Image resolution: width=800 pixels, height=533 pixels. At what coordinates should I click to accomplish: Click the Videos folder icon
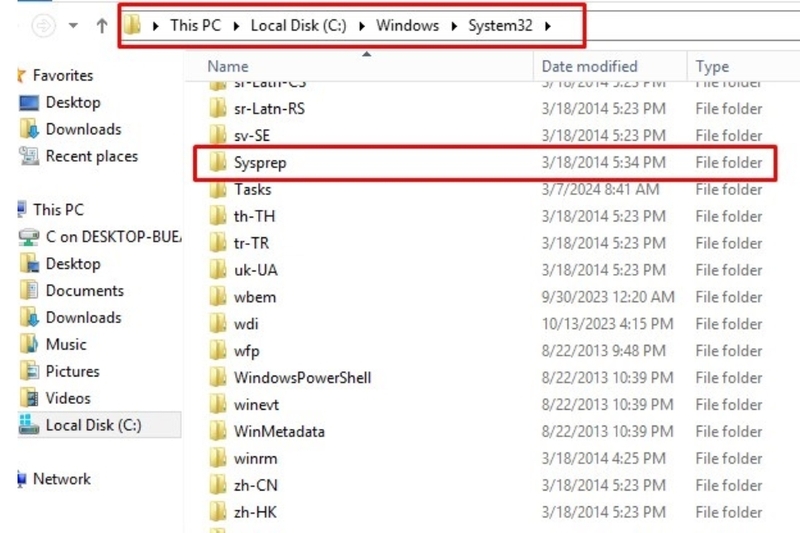point(29,398)
